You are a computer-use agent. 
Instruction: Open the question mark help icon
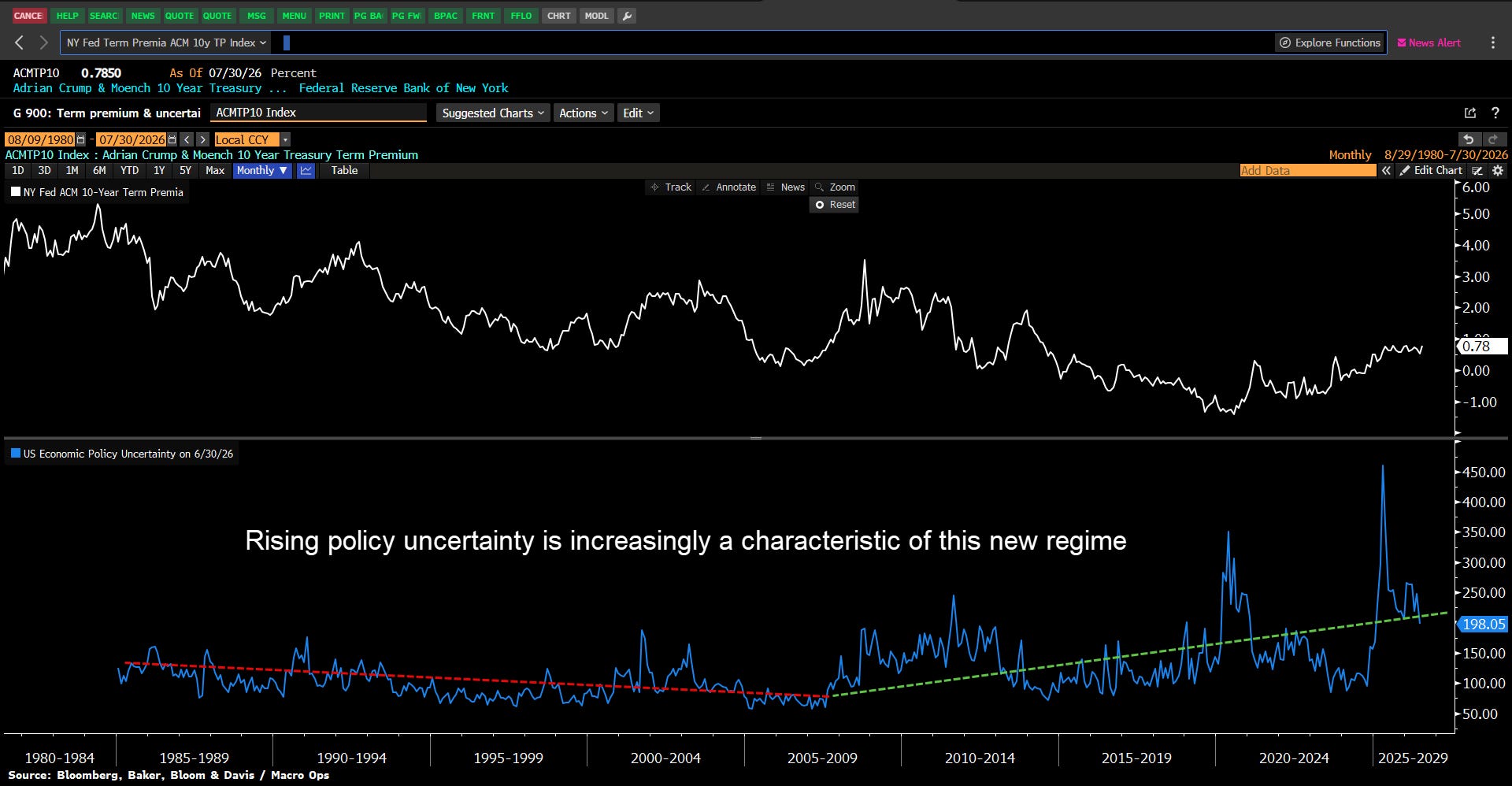pyautogui.click(x=1495, y=113)
